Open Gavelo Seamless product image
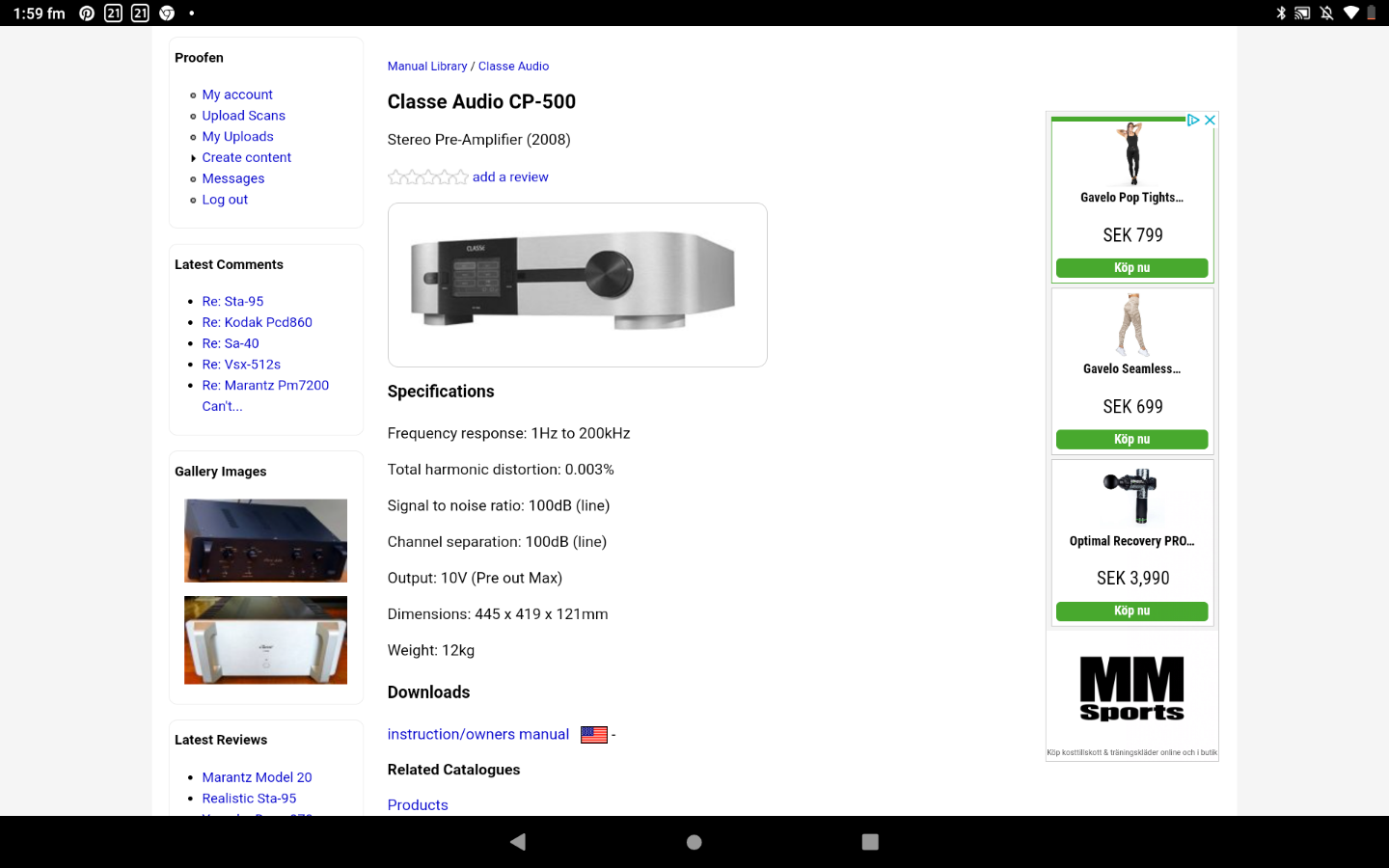This screenshot has height=868, width=1389. (x=1131, y=325)
